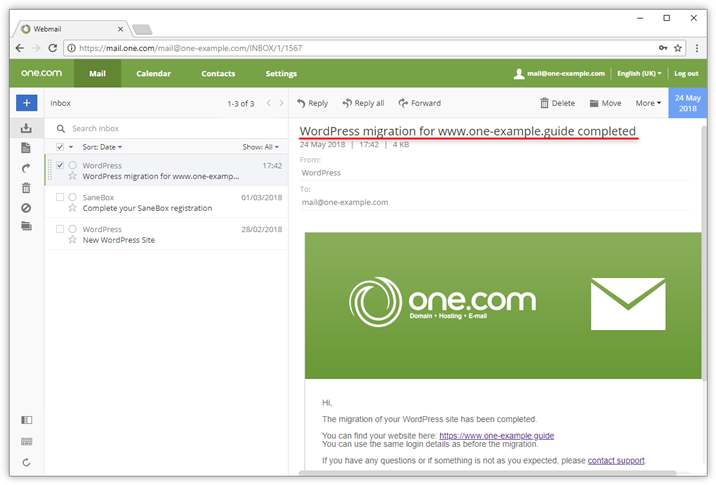This screenshot has width=716, height=485.
Task: Check the New WordPress Site message checkbox
Action: (x=60, y=229)
